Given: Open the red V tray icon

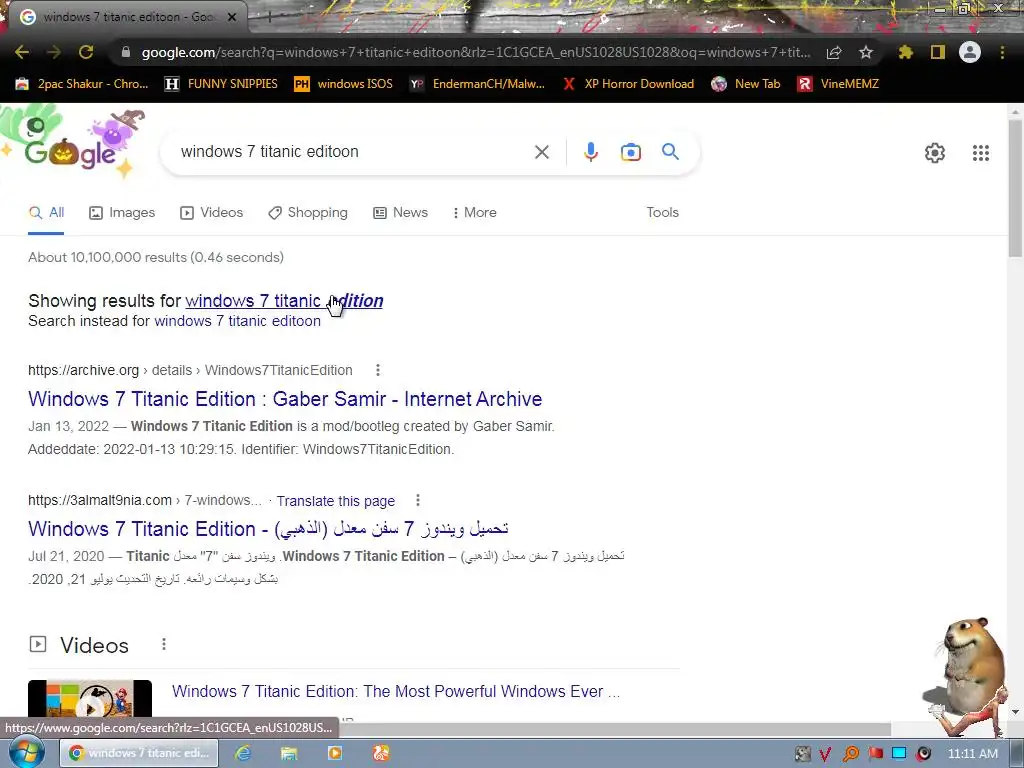Looking at the screenshot, I should tap(825, 754).
